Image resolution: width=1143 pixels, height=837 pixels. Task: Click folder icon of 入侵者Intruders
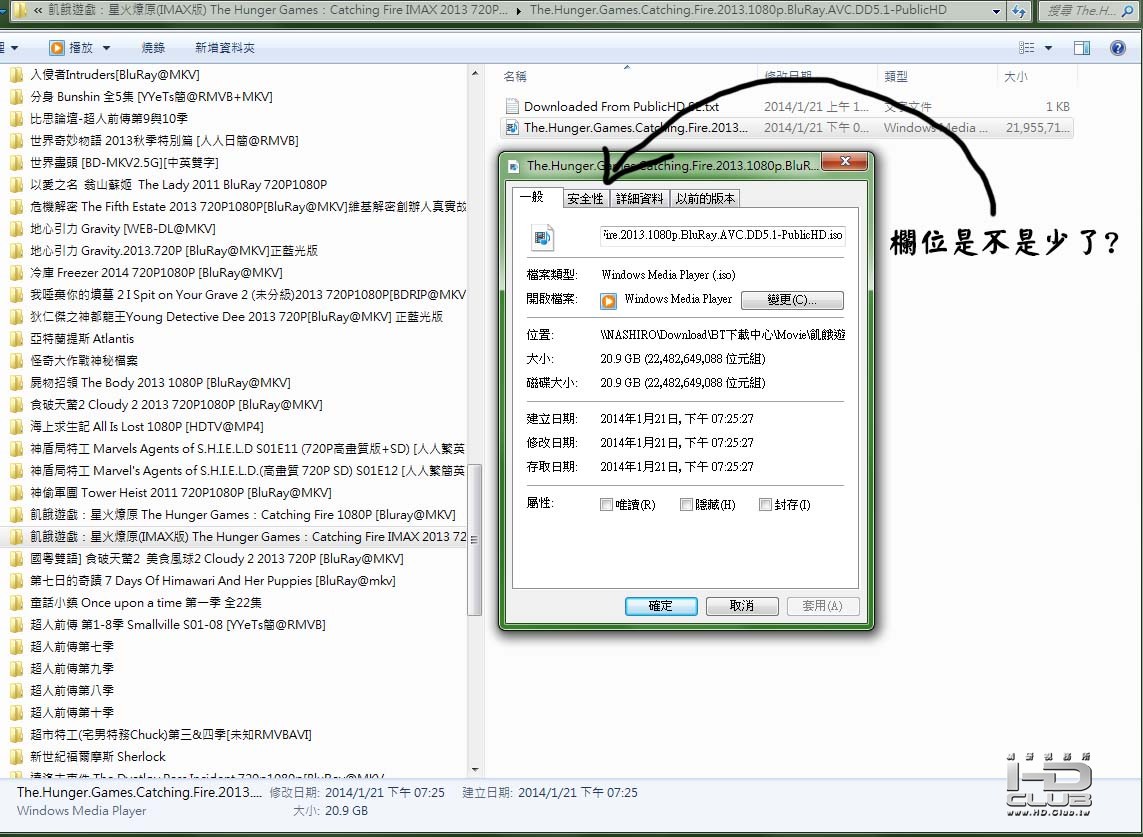(16, 74)
